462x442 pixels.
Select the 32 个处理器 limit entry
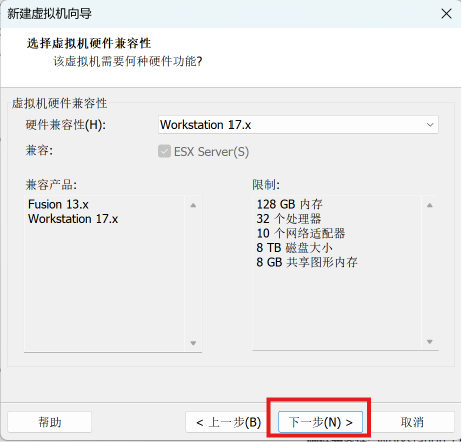point(289,219)
